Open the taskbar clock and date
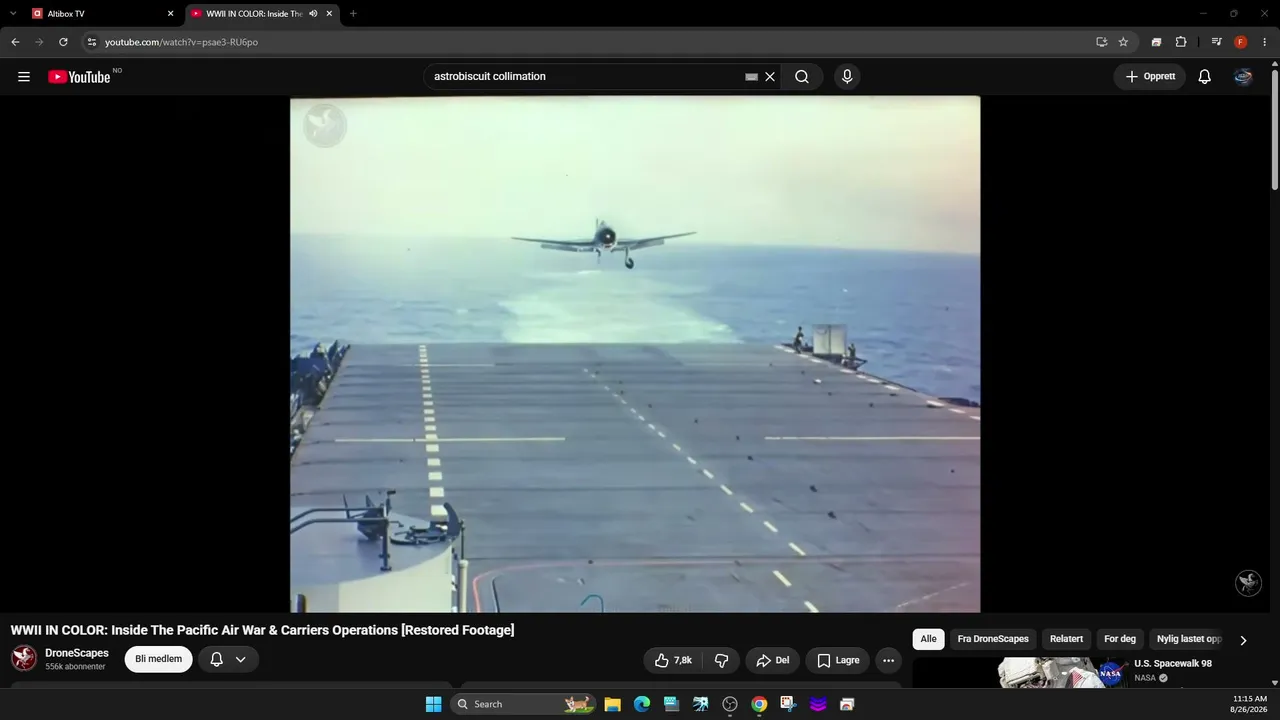Viewport: 1280px width, 720px height. click(1249, 704)
